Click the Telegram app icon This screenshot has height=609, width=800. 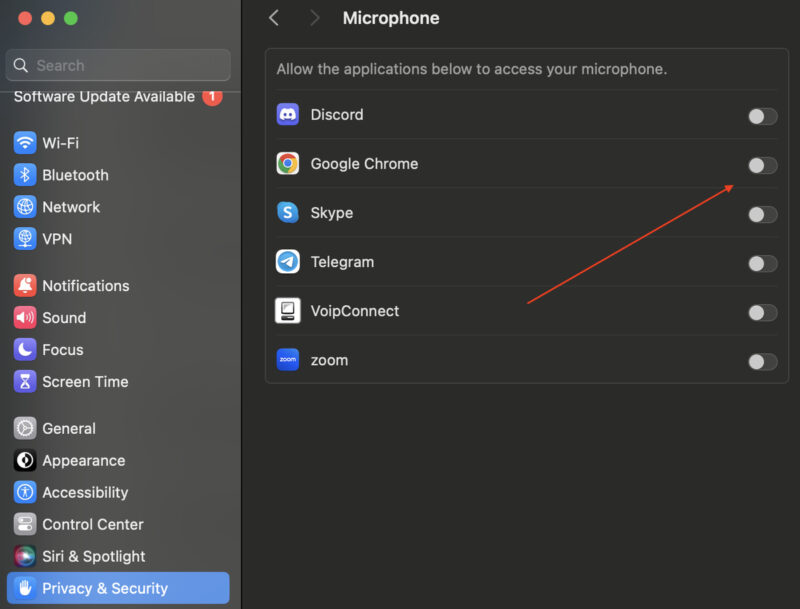click(x=288, y=261)
